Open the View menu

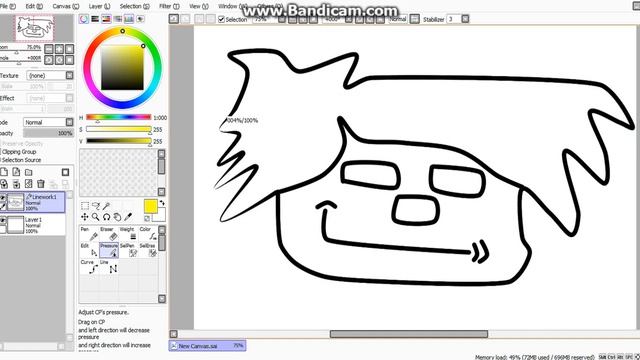[x=199, y=6]
